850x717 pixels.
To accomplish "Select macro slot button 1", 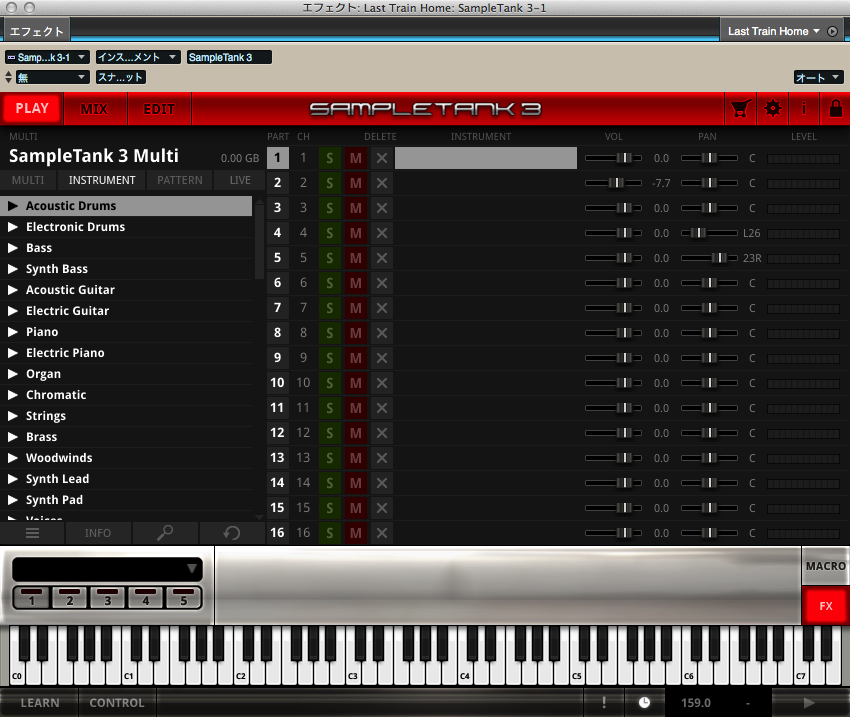I will click(x=31, y=598).
